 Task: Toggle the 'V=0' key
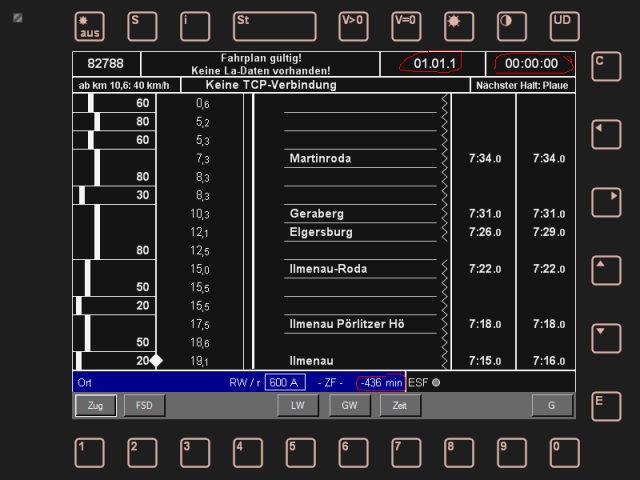(x=406, y=25)
